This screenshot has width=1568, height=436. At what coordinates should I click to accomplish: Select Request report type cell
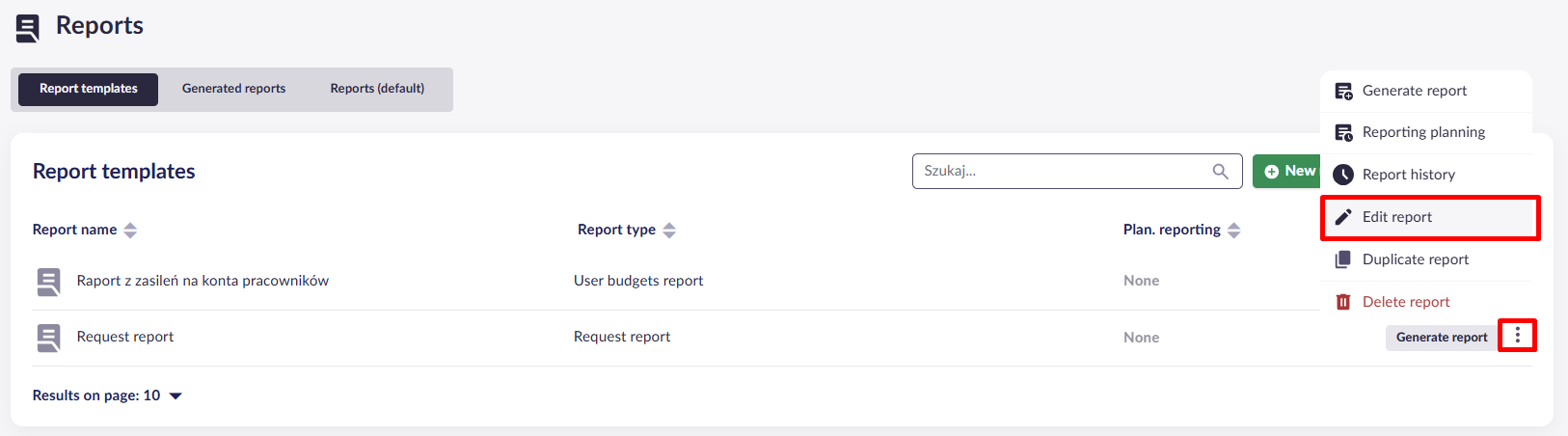point(622,337)
